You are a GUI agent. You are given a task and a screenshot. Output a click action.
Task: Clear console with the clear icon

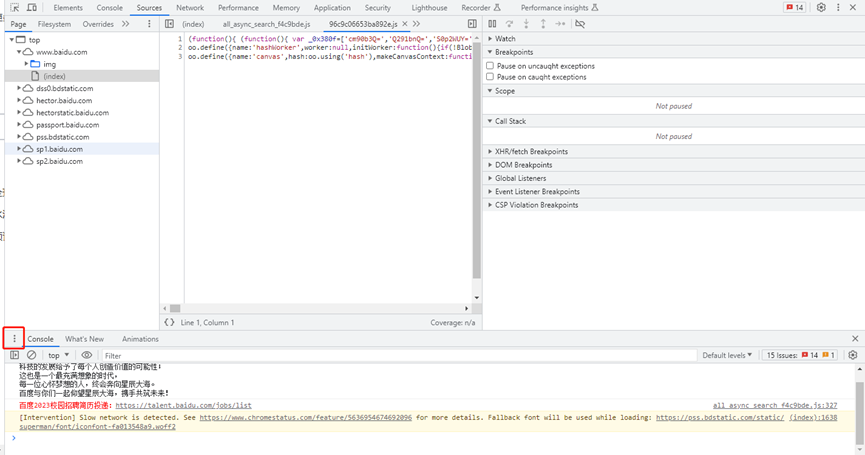31,355
